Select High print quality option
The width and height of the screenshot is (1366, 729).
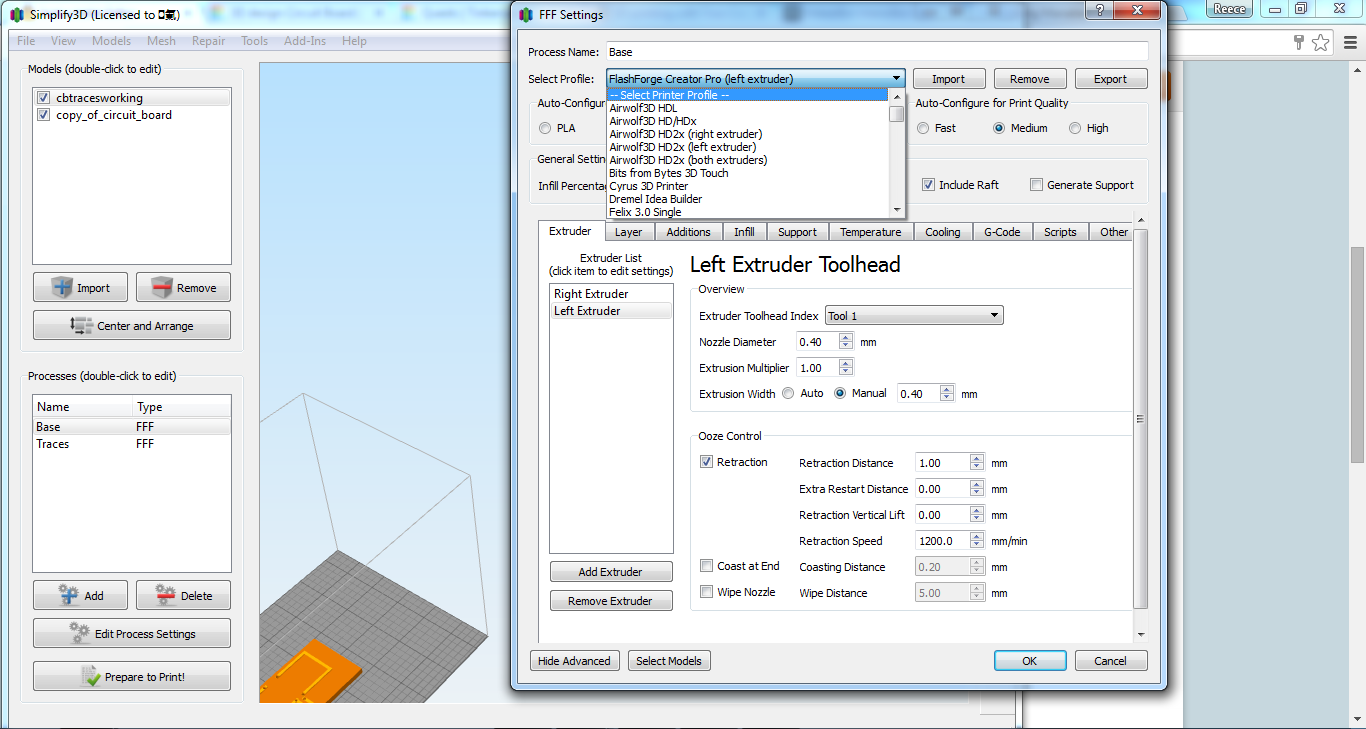coord(1075,128)
